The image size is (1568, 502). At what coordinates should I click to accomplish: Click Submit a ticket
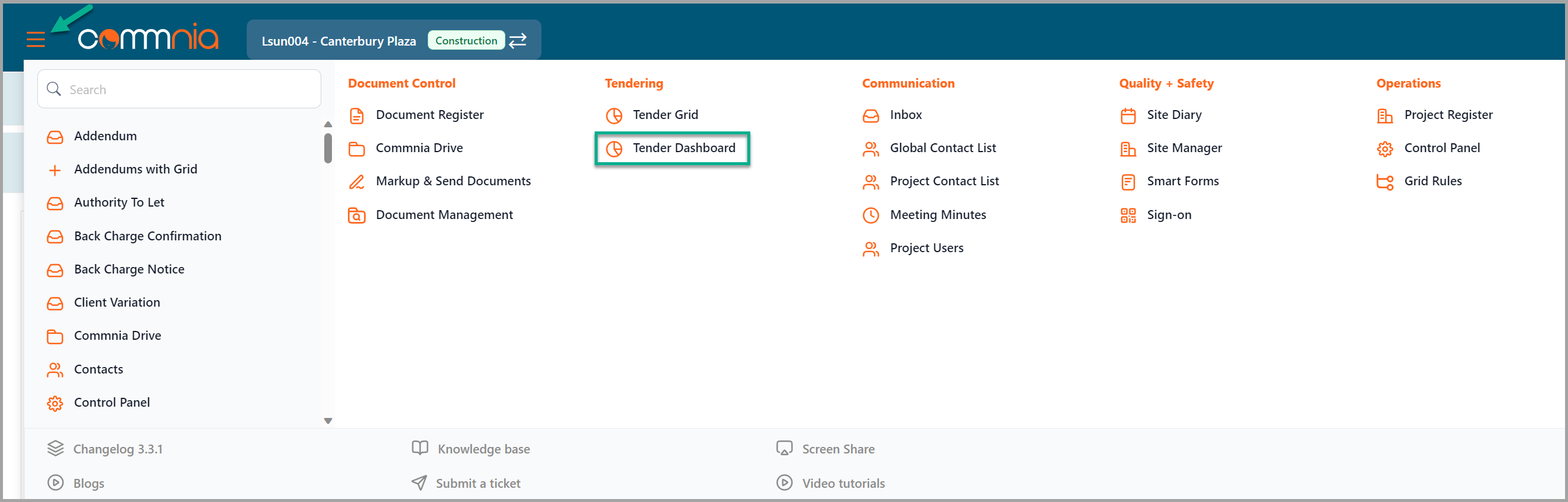(478, 483)
